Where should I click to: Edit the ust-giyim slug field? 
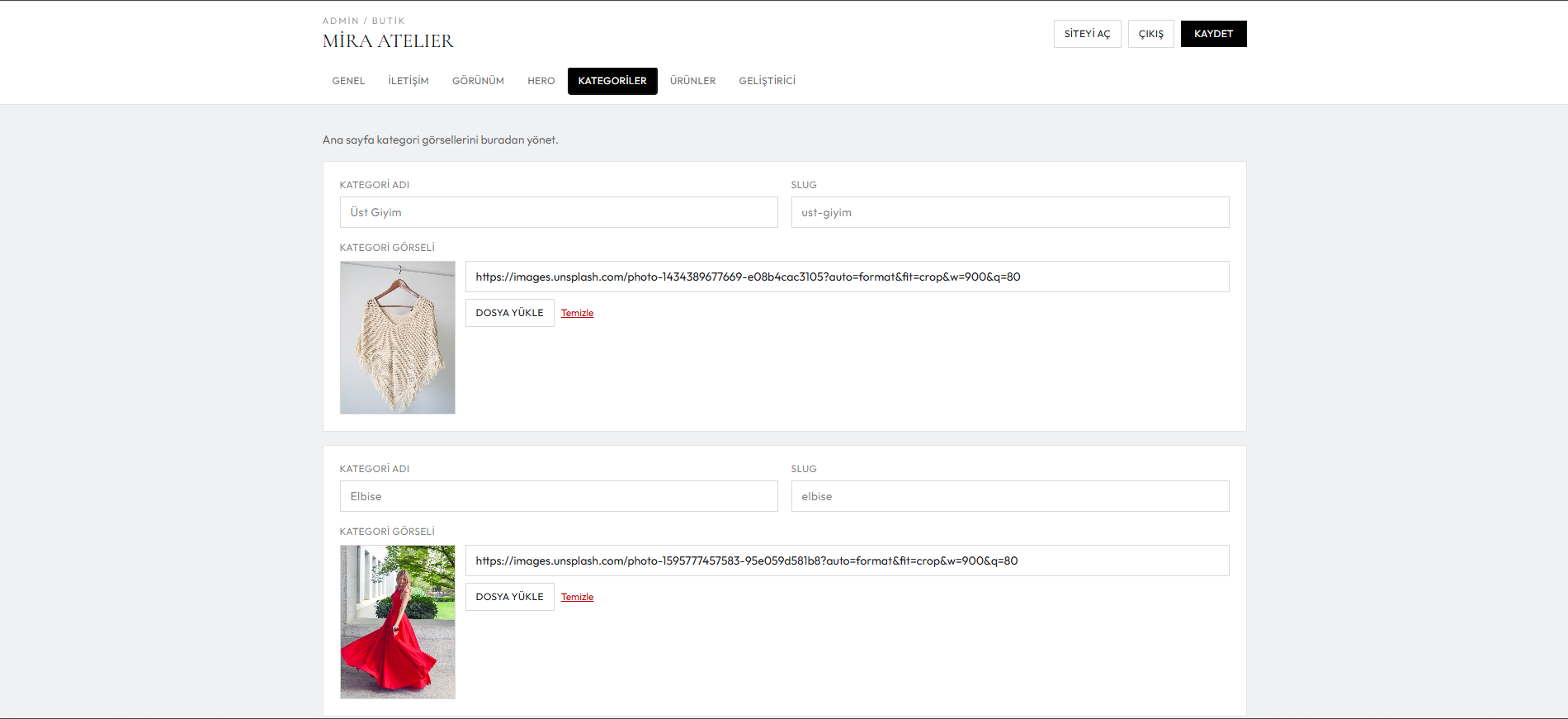click(x=1010, y=212)
